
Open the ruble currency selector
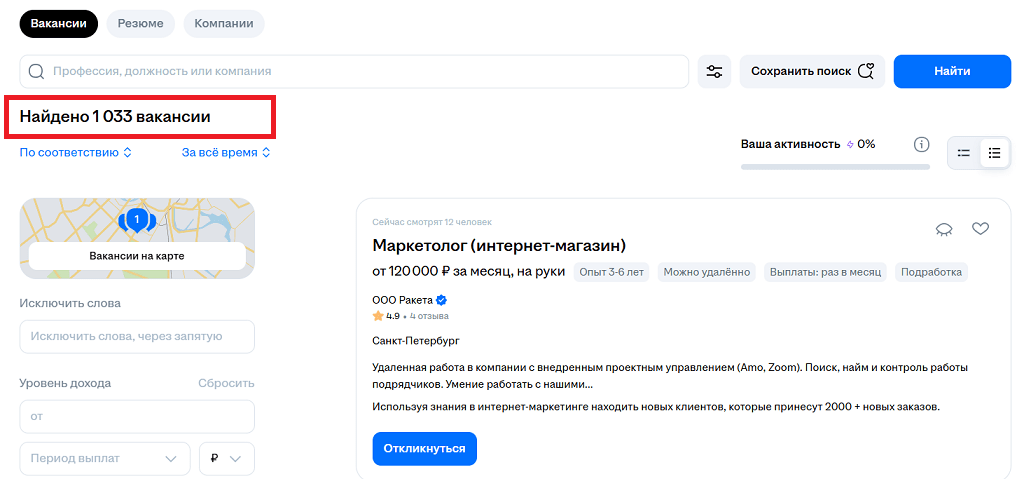(x=227, y=458)
